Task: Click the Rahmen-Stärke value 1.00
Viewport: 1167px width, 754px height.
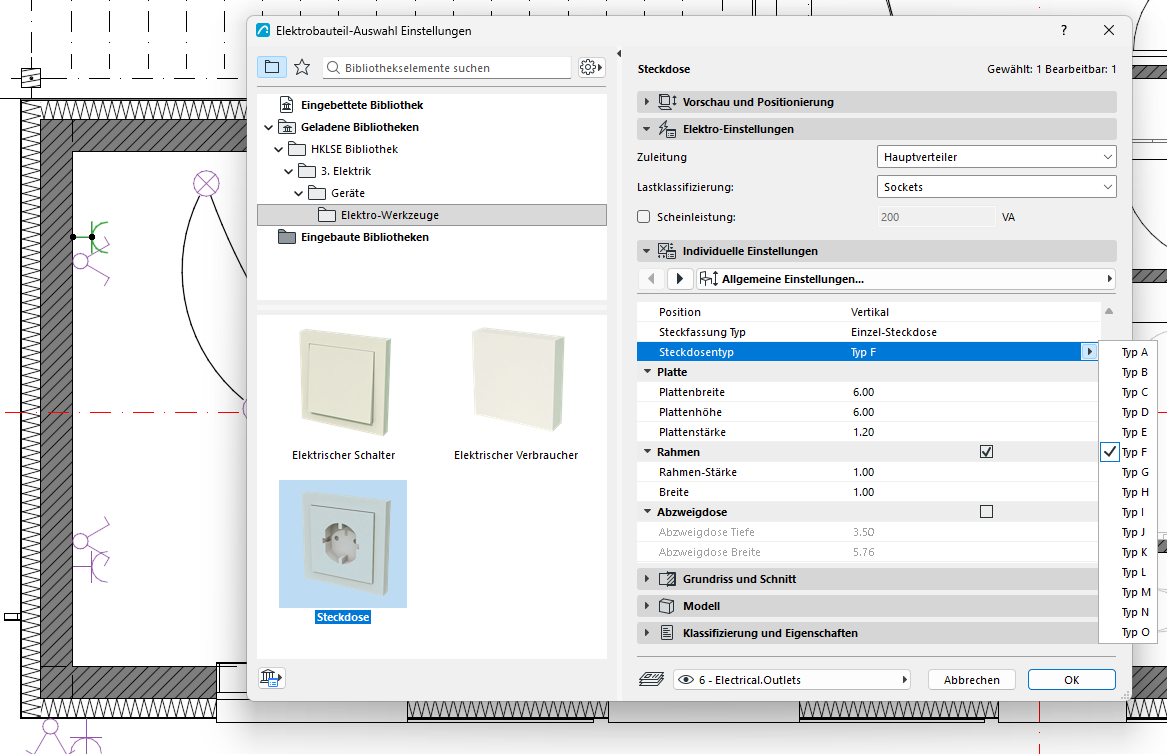Action: (x=863, y=472)
